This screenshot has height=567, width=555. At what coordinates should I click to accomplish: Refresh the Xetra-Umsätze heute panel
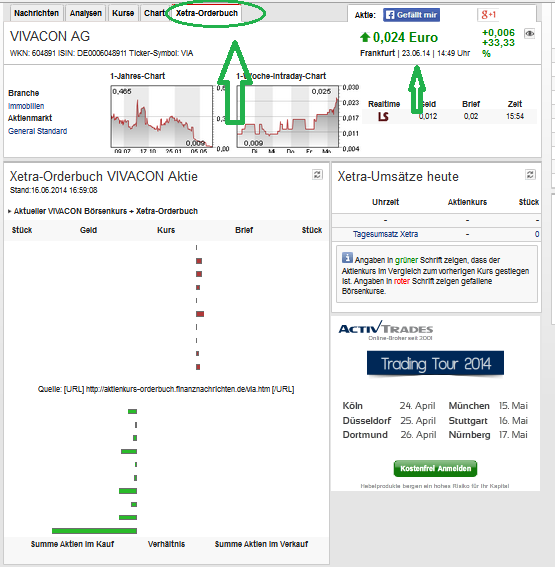(x=530, y=175)
